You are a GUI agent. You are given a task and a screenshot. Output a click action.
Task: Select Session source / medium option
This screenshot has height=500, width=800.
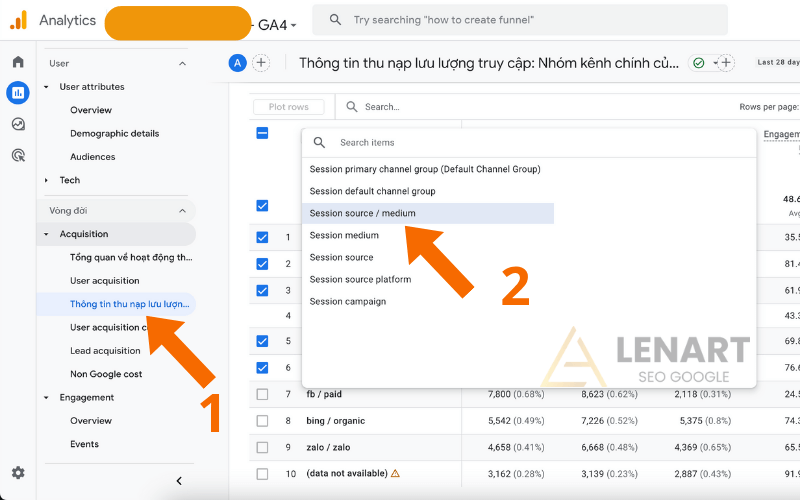coord(362,213)
